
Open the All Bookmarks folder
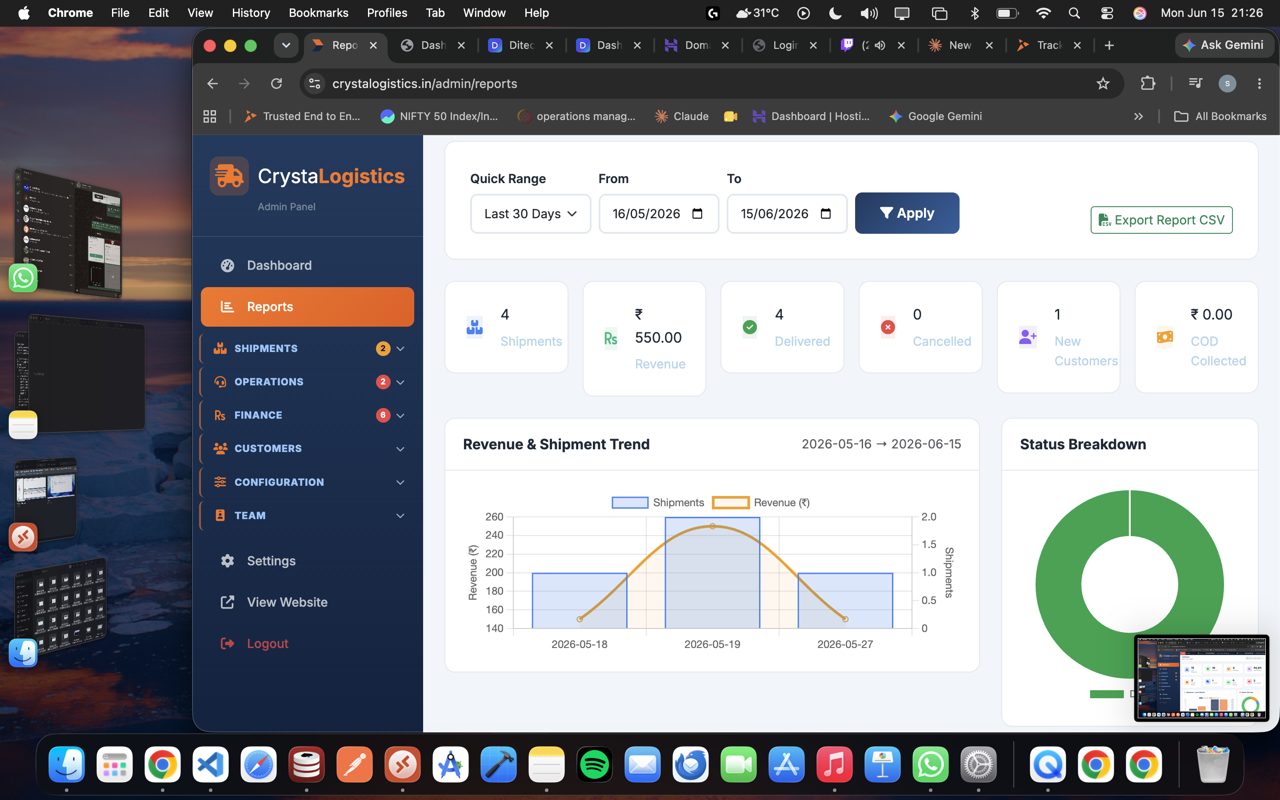[x=1220, y=116]
